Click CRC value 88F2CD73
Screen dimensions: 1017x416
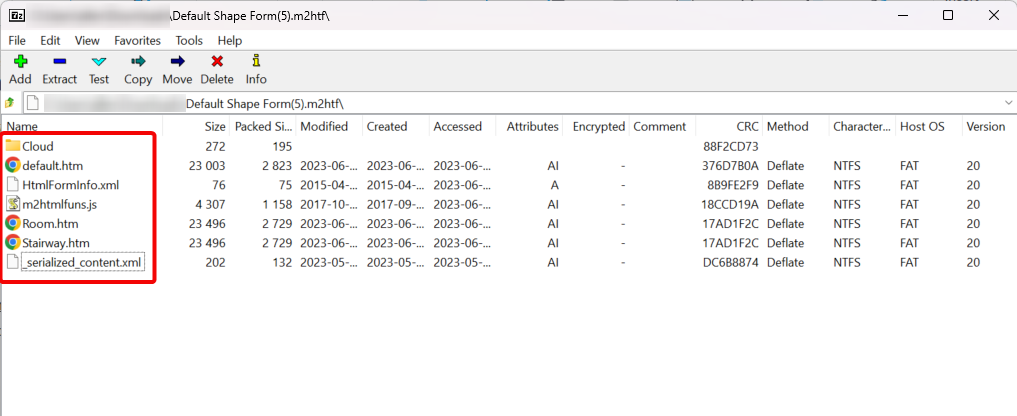pyautogui.click(x=730, y=146)
